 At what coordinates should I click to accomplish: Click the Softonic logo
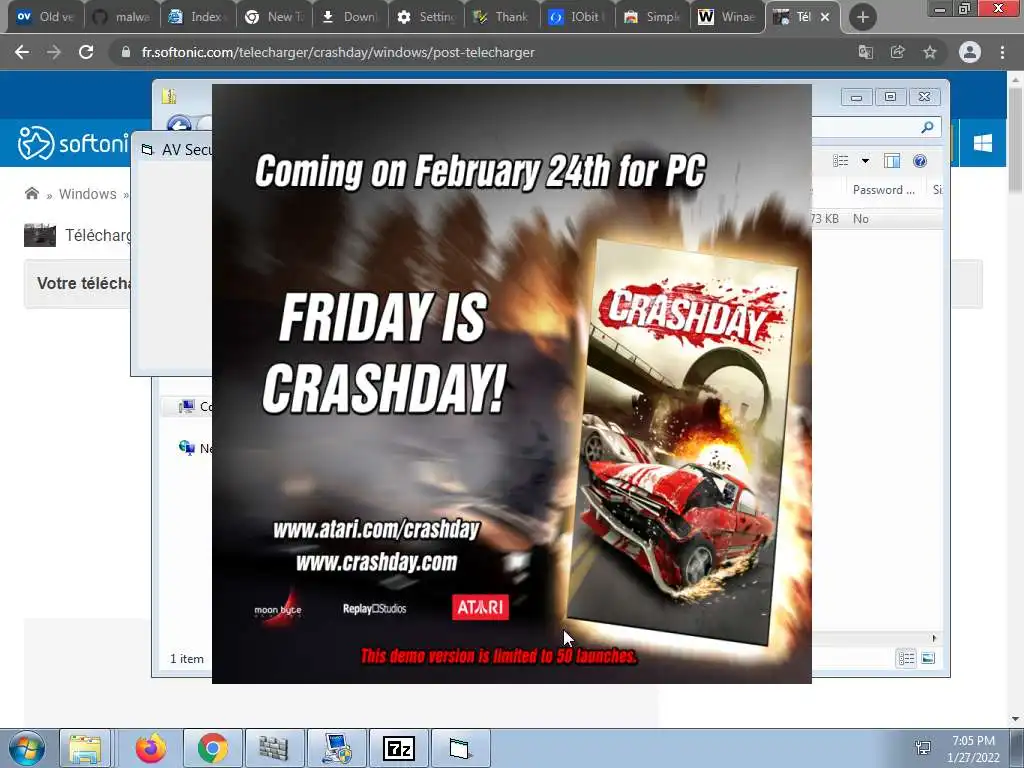click(x=73, y=142)
